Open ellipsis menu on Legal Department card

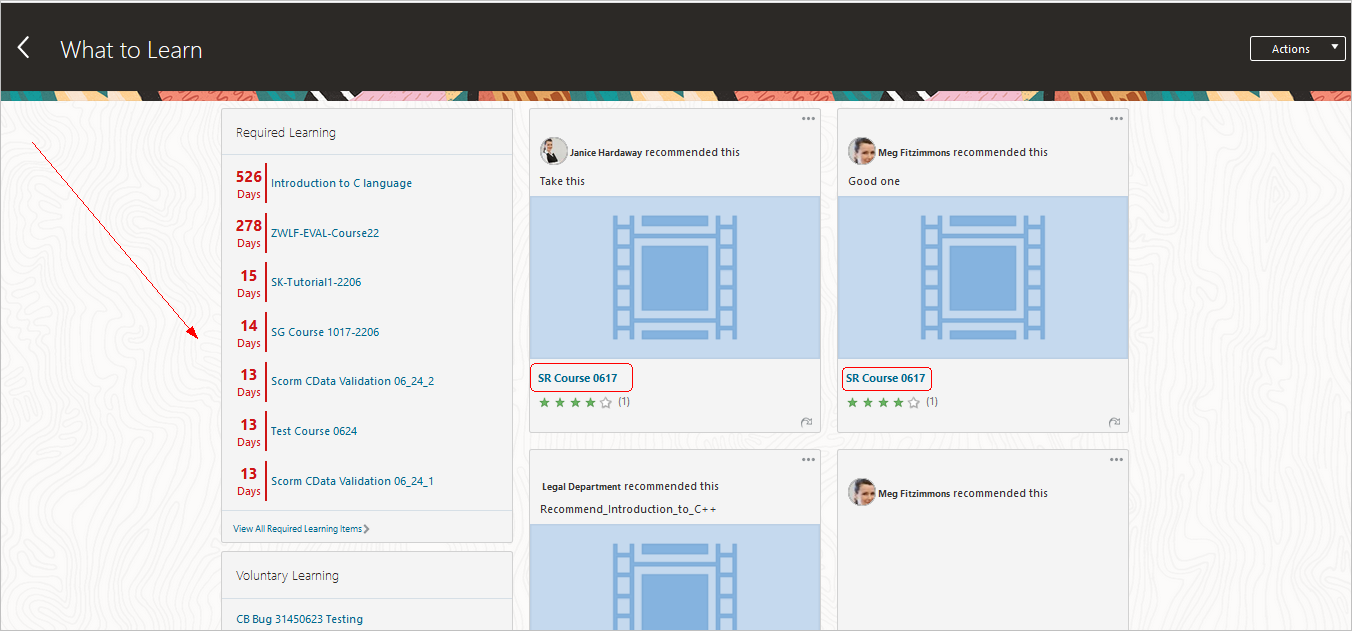pyautogui.click(x=808, y=460)
